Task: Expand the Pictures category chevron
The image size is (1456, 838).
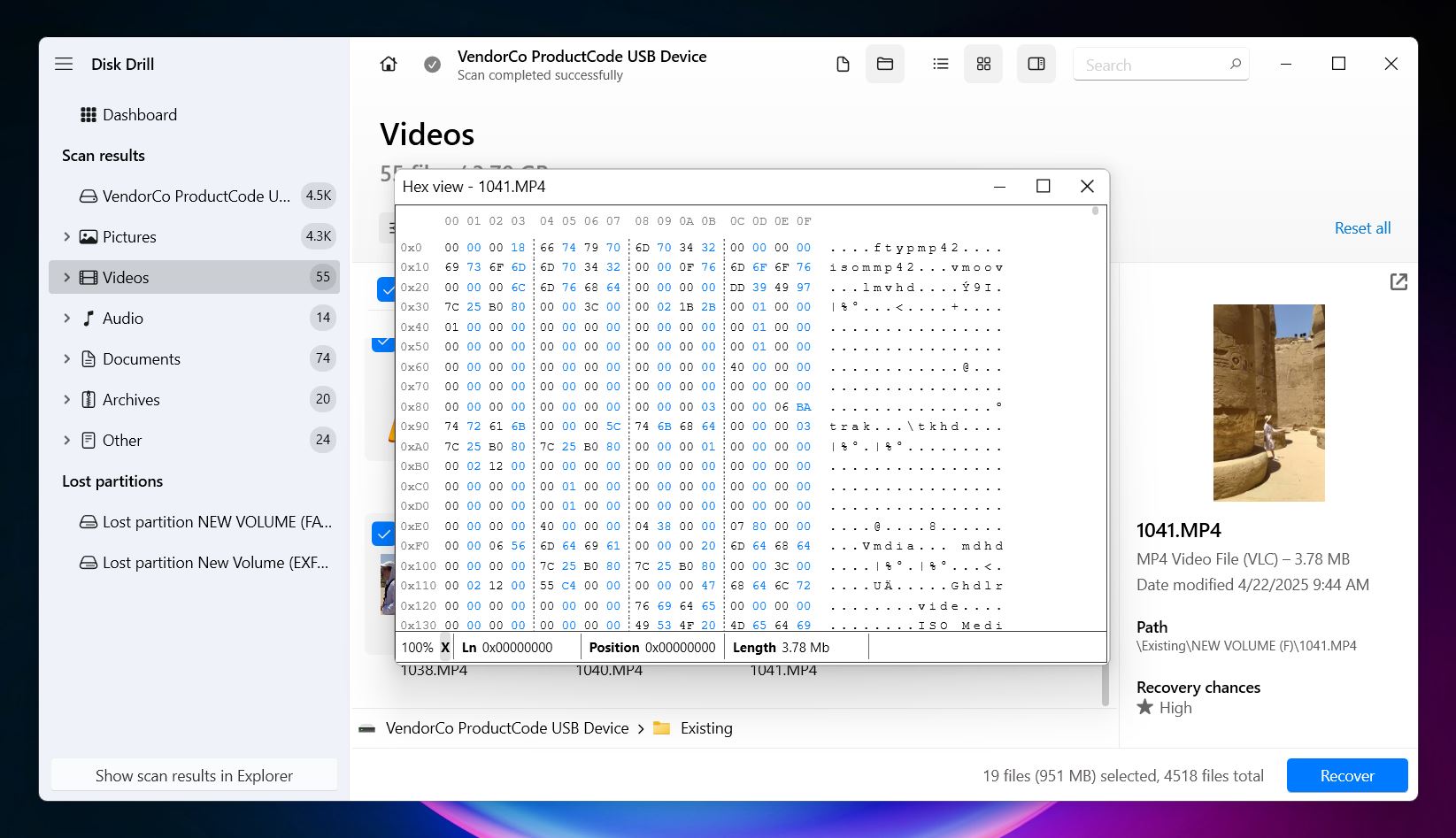Action: 66,237
